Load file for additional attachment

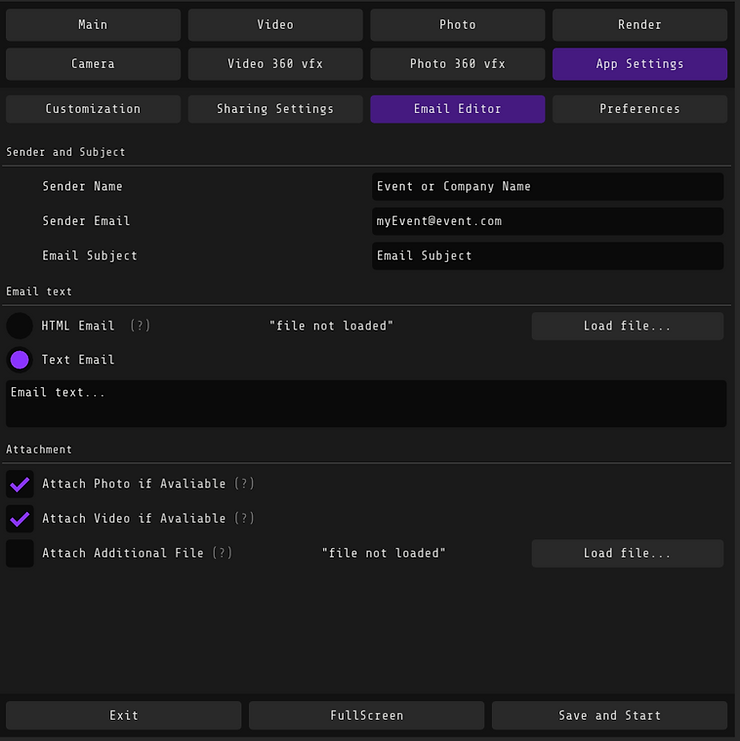627,553
